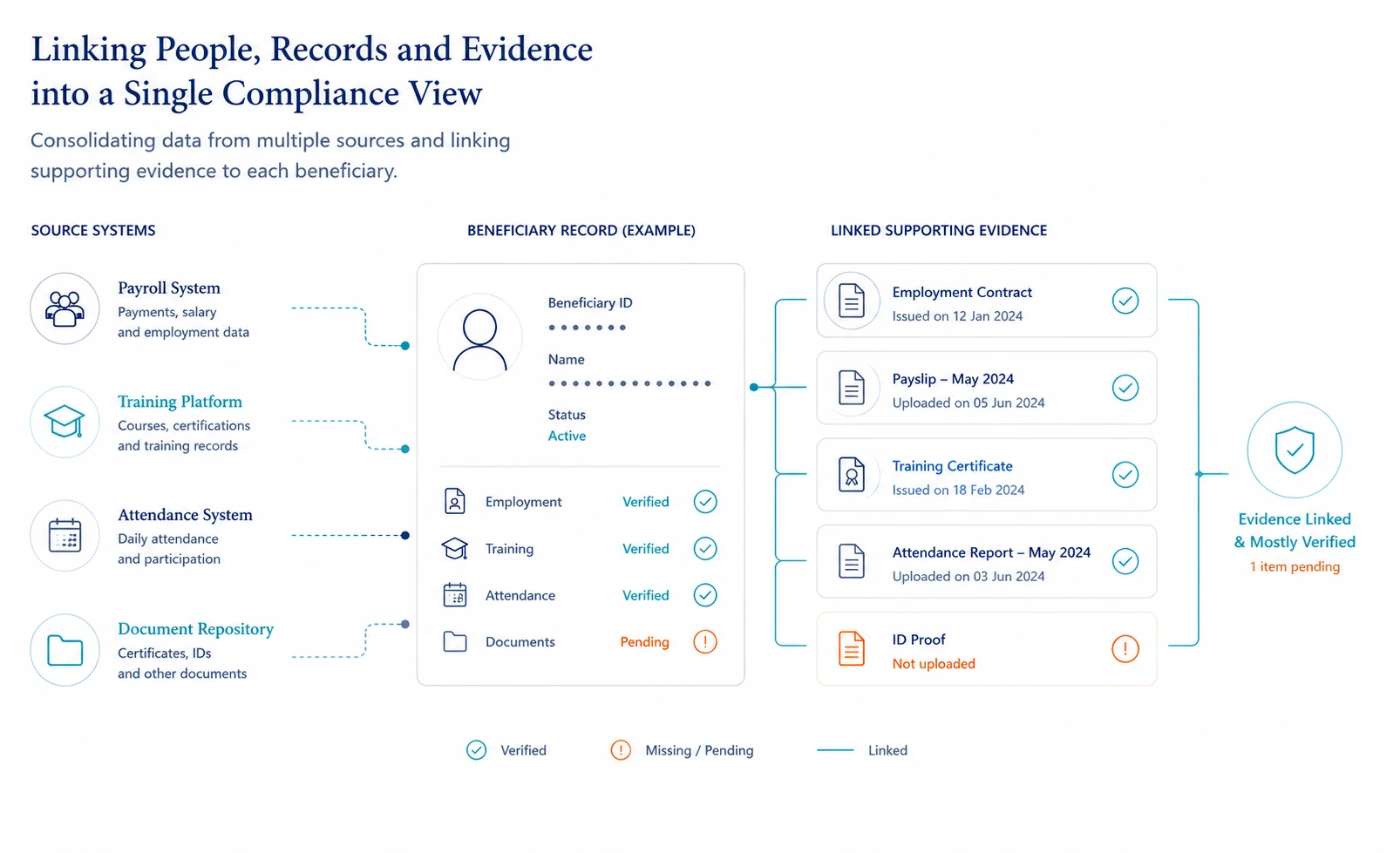Select the Training Certificate evidence title
This screenshot has height=853, width=1400.
(953, 466)
